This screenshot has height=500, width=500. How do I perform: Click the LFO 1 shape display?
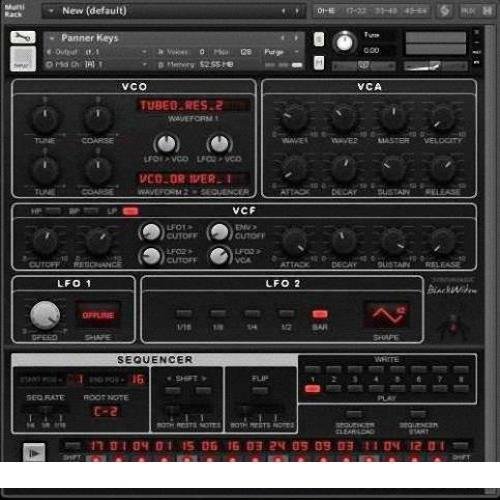pyautogui.click(x=98, y=315)
